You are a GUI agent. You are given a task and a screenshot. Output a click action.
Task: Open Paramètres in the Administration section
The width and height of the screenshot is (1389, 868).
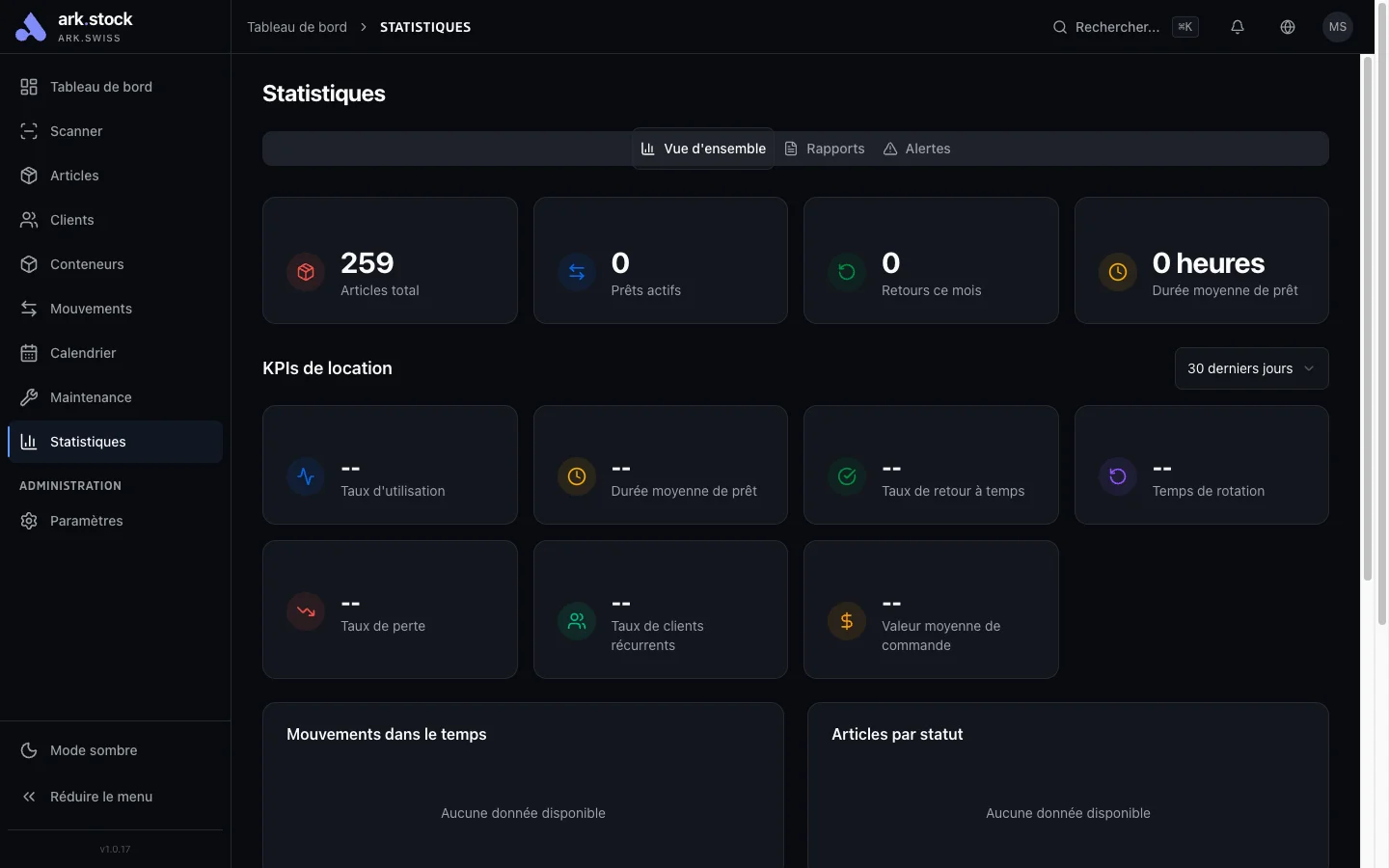[86, 521]
